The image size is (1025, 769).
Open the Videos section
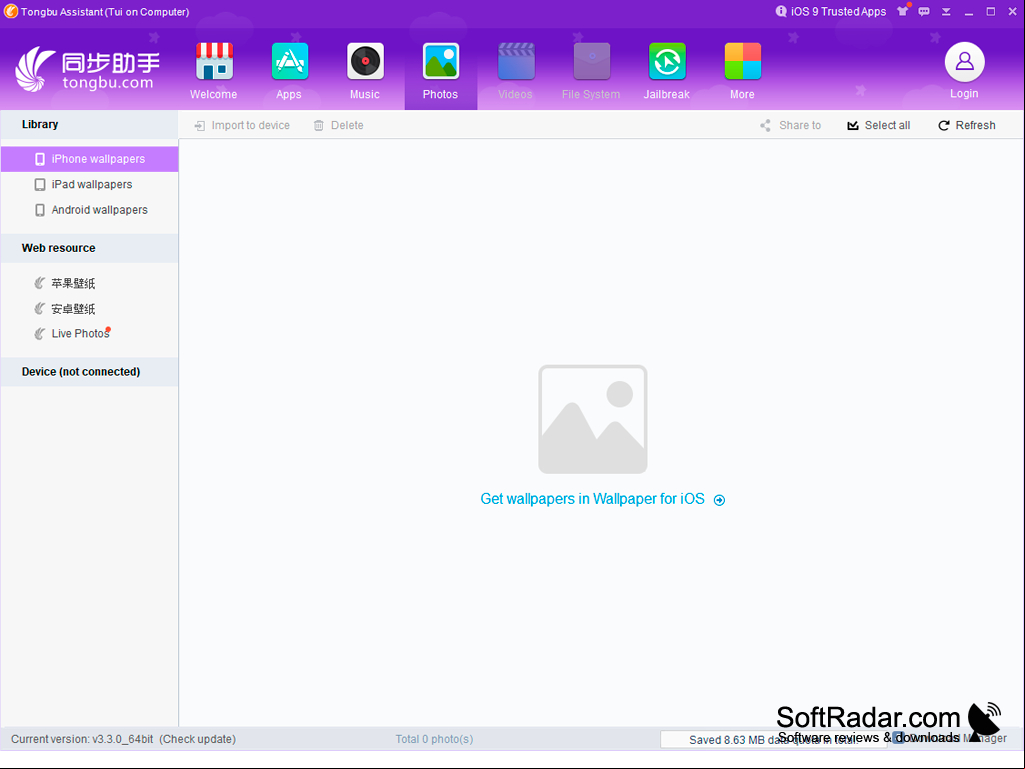(x=516, y=71)
